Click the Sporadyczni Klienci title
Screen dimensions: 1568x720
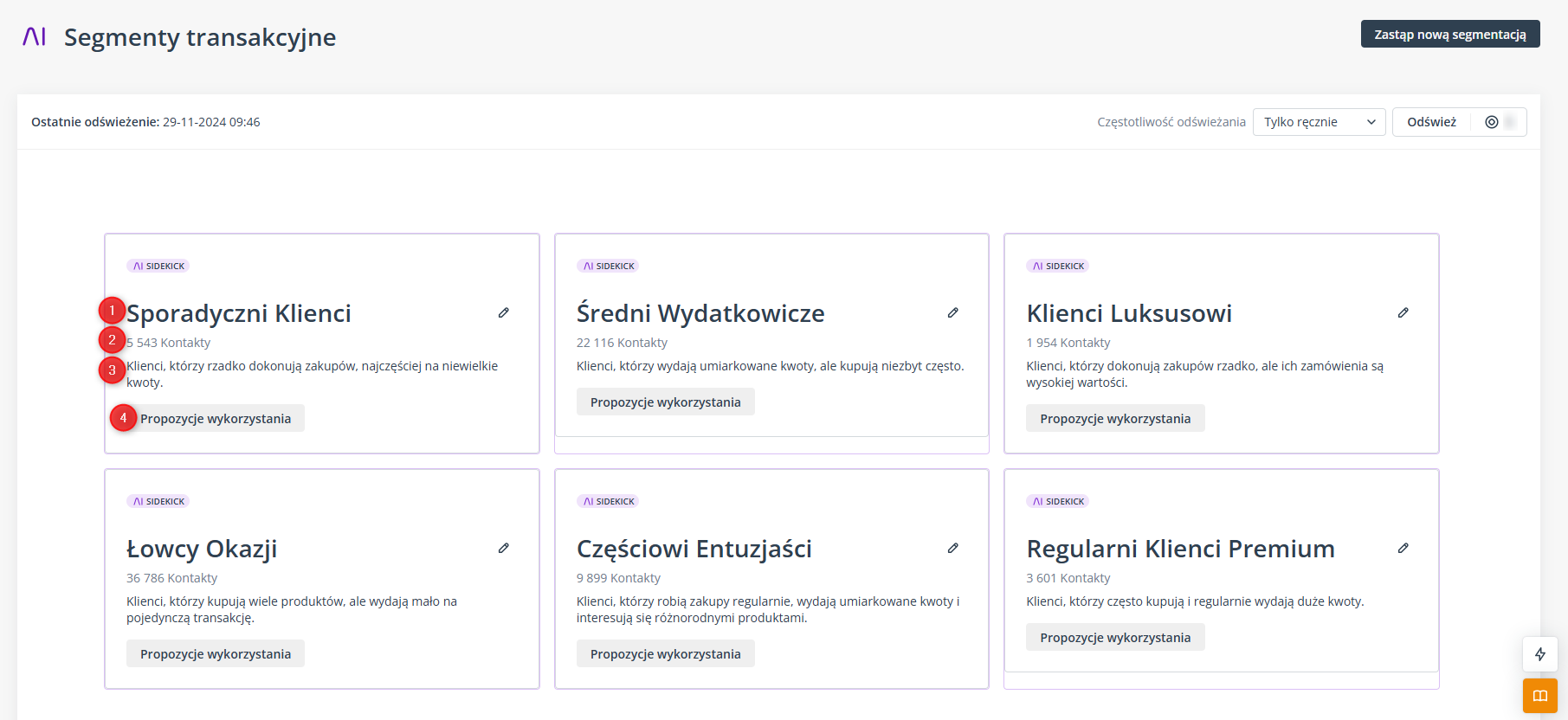click(239, 313)
